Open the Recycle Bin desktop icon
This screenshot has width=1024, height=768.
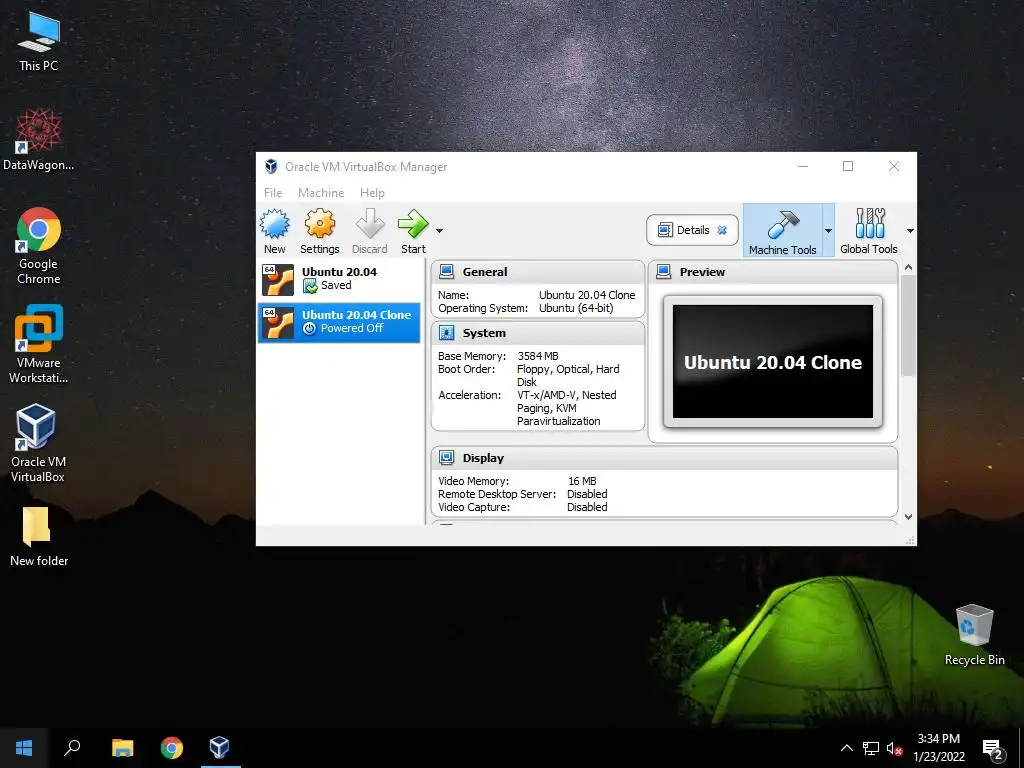(974, 635)
